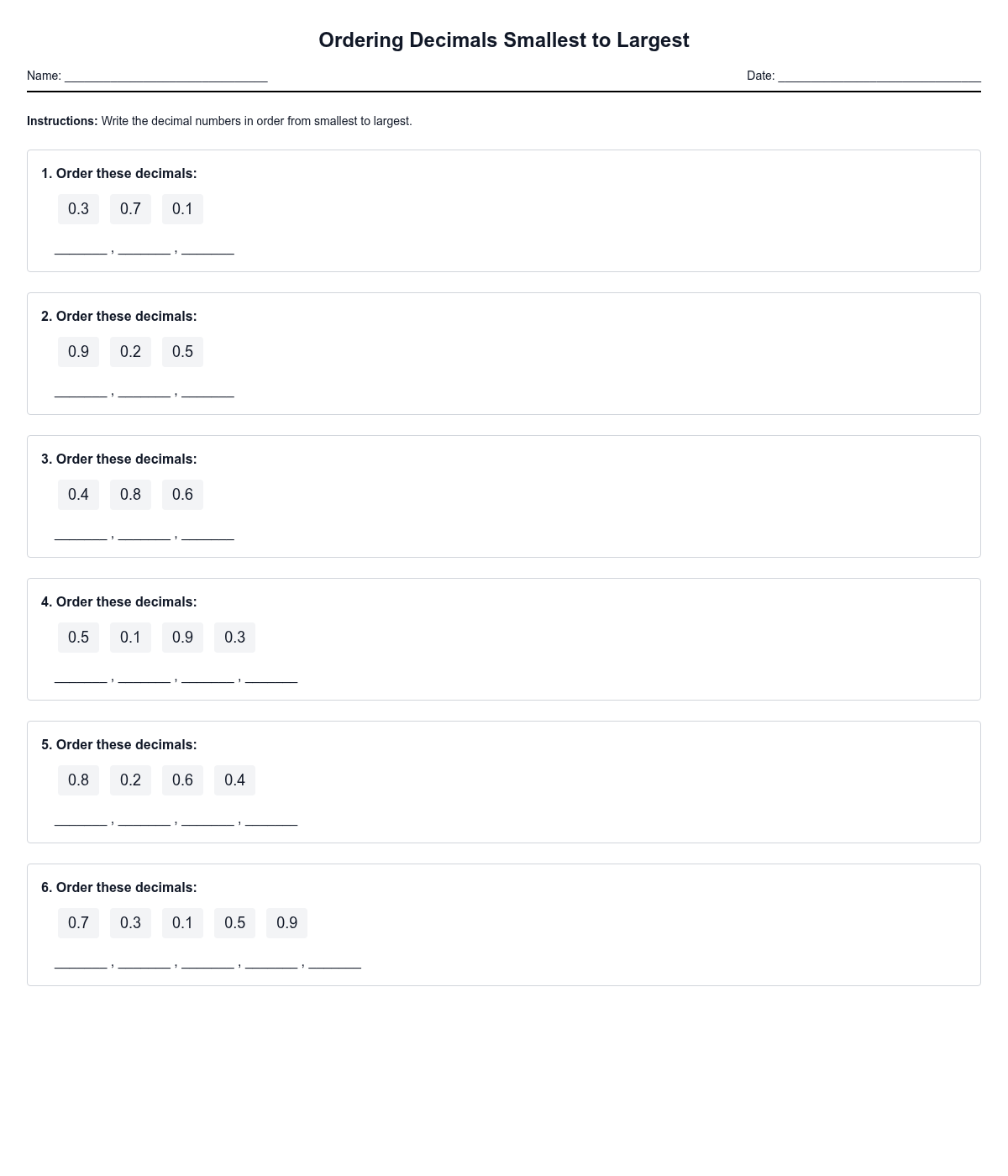Click first answer blank of question 1
Image resolution: width=1008 pixels, height=1176 pixels.
[x=81, y=248]
